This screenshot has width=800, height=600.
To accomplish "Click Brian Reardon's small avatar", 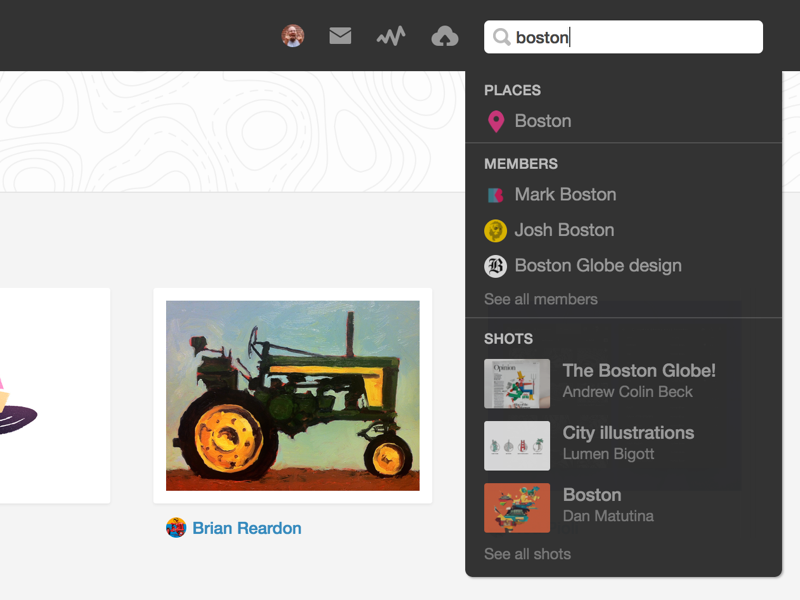I will [x=176, y=528].
